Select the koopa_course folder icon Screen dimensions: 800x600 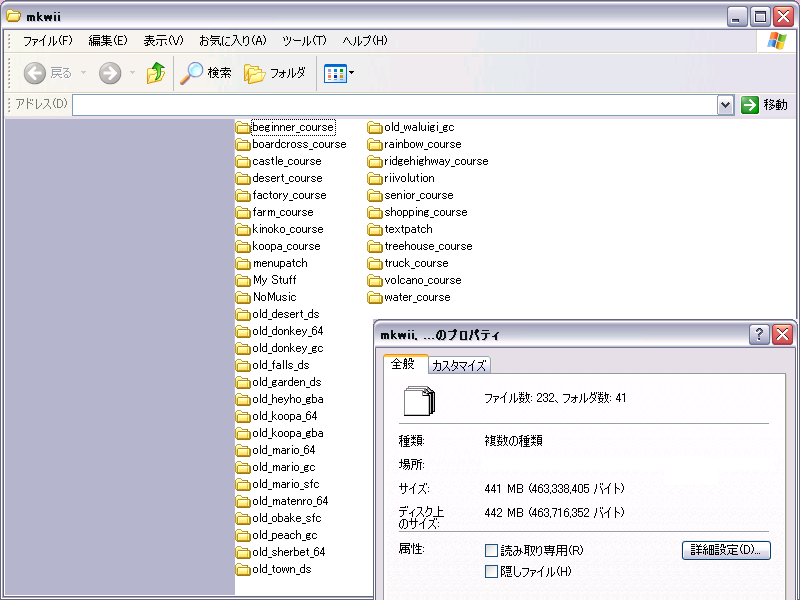tap(243, 246)
